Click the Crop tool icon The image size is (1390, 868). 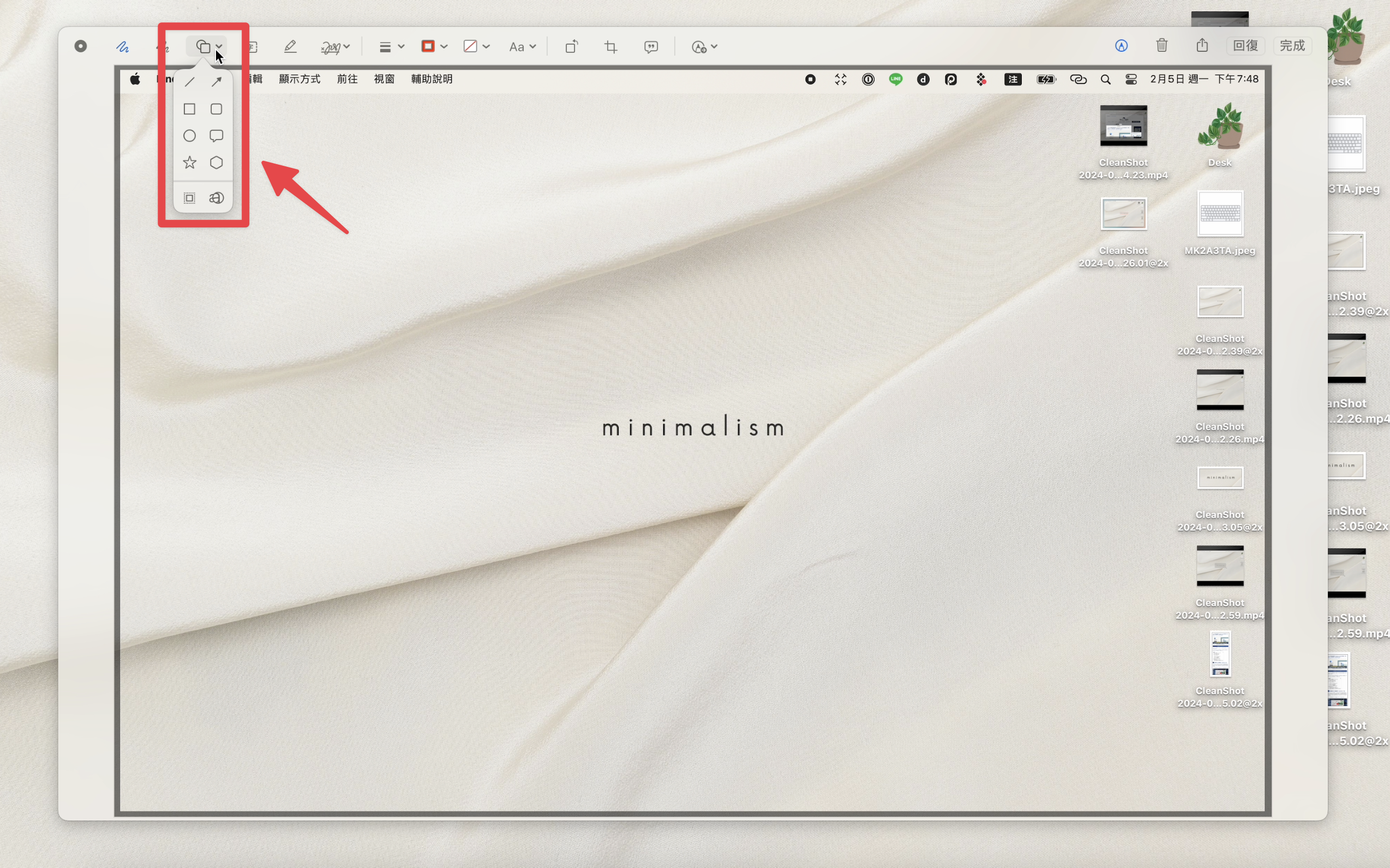pyautogui.click(x=611, y=46)
